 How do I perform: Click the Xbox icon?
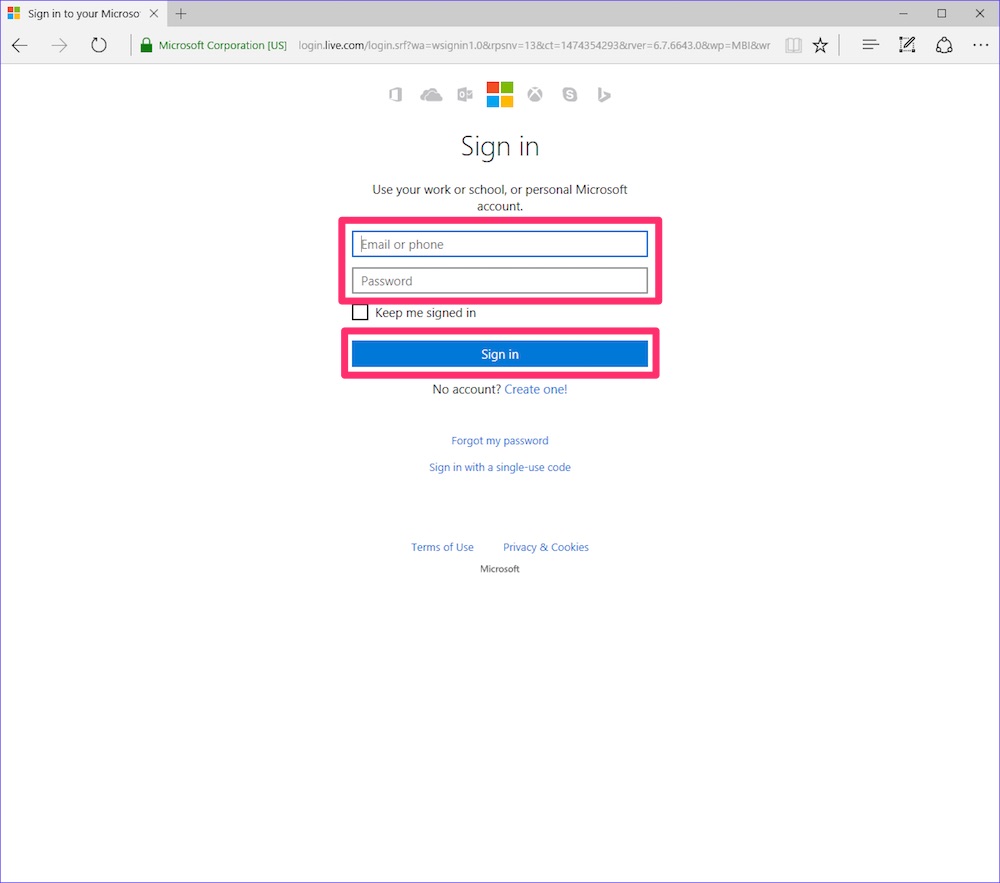(535, 95)
